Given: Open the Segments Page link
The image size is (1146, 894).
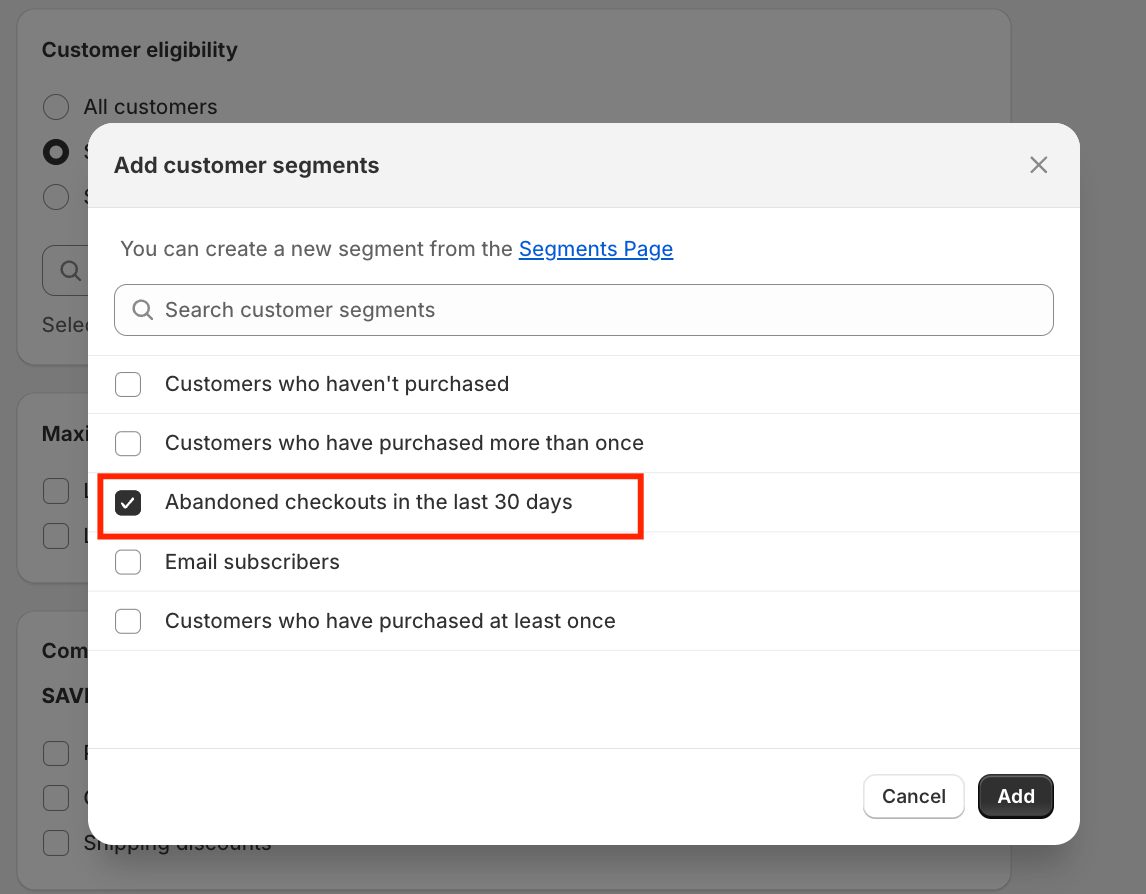Looking at the screenshot, I should tap(595, 249).
